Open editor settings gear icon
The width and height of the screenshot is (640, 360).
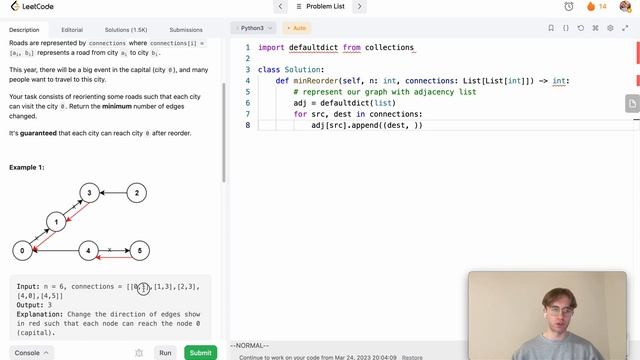610,28
